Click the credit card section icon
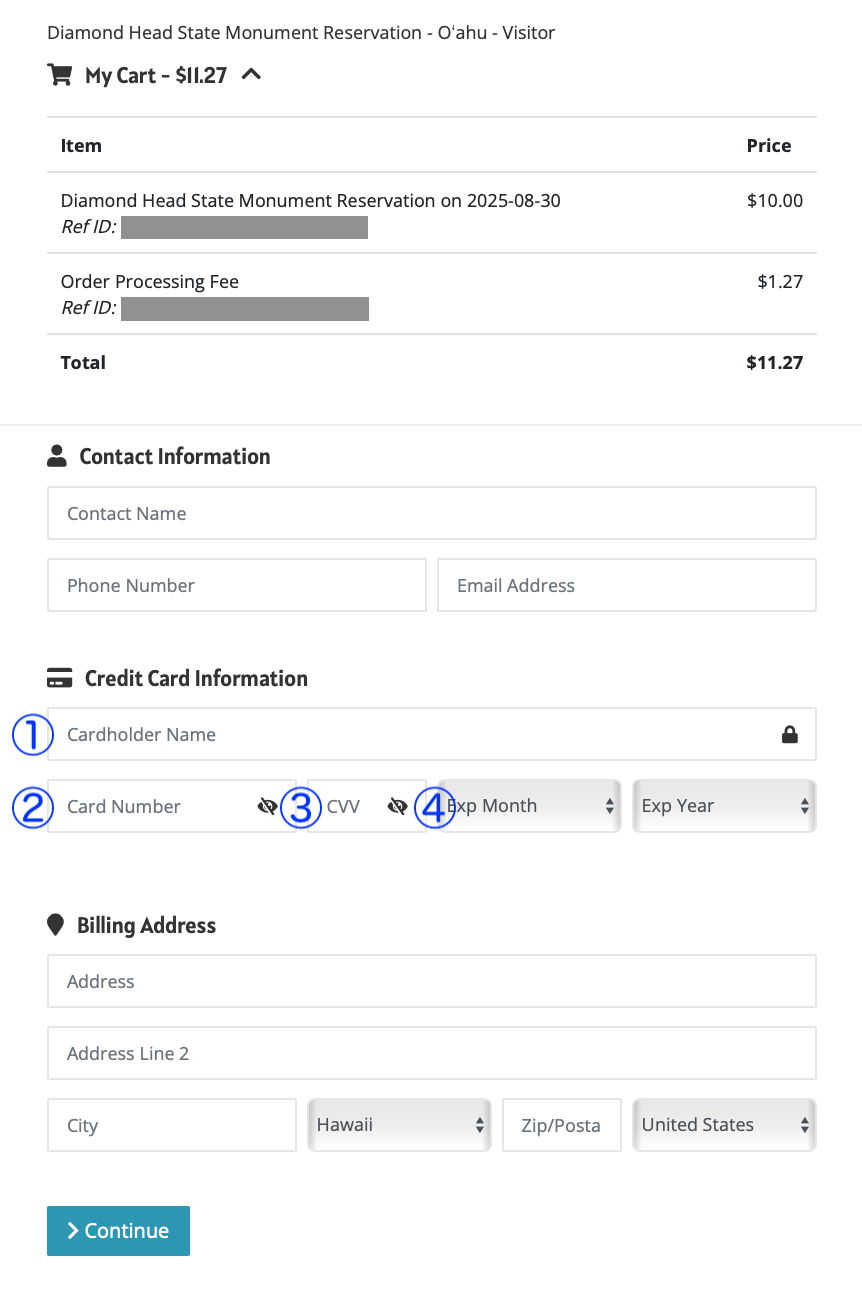862x1291 pixels. pyautogui.click(x=60, y=679)
